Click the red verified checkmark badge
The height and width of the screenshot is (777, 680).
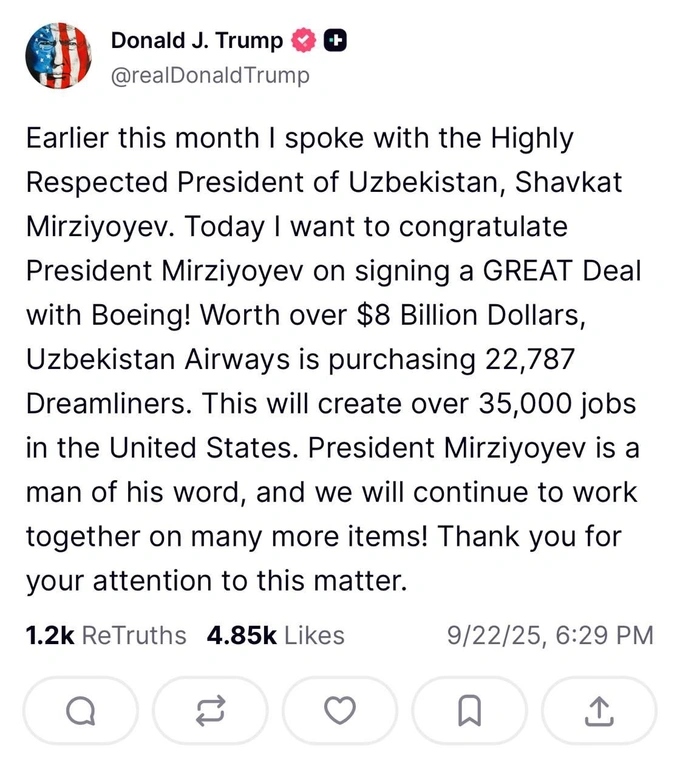pyautogui.click(x=302, y=41)
